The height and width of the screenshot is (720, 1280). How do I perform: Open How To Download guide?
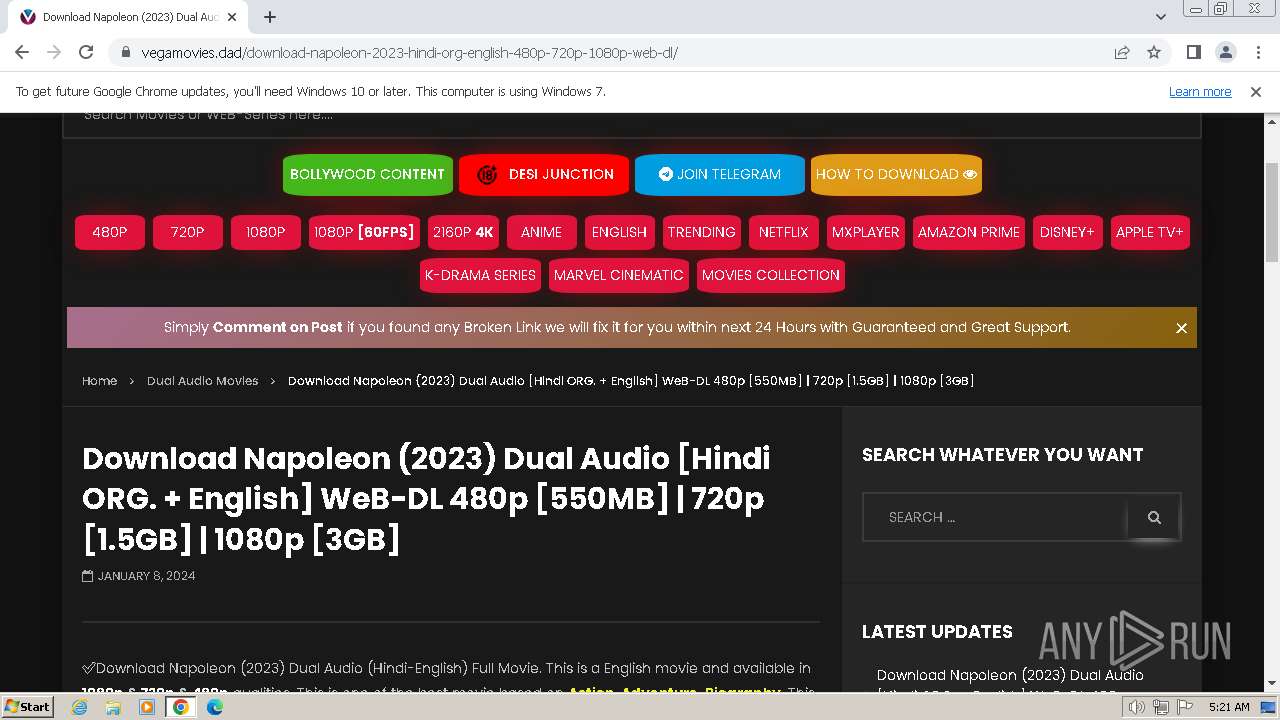pos(896,174)
